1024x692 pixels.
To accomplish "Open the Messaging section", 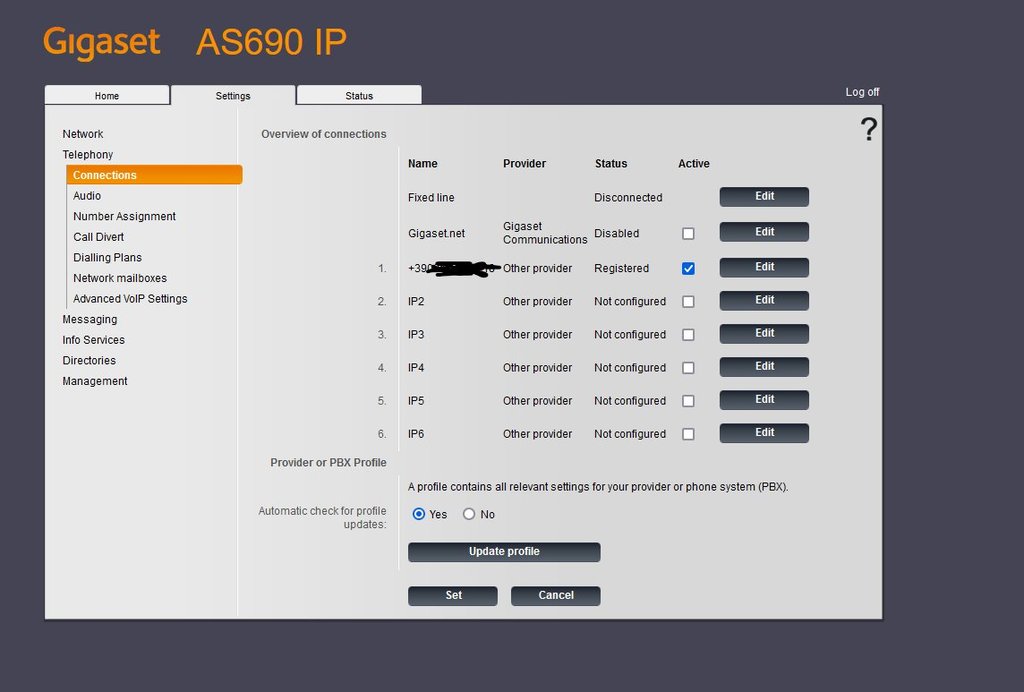I will click(x=89, y=319).
